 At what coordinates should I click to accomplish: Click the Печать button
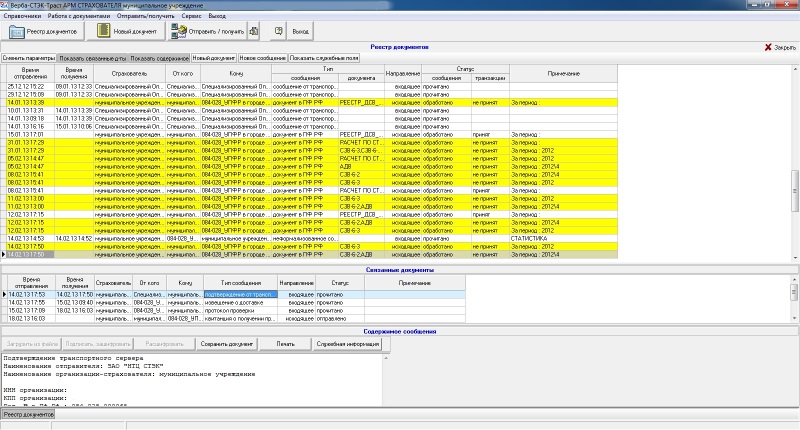[285, 344]
